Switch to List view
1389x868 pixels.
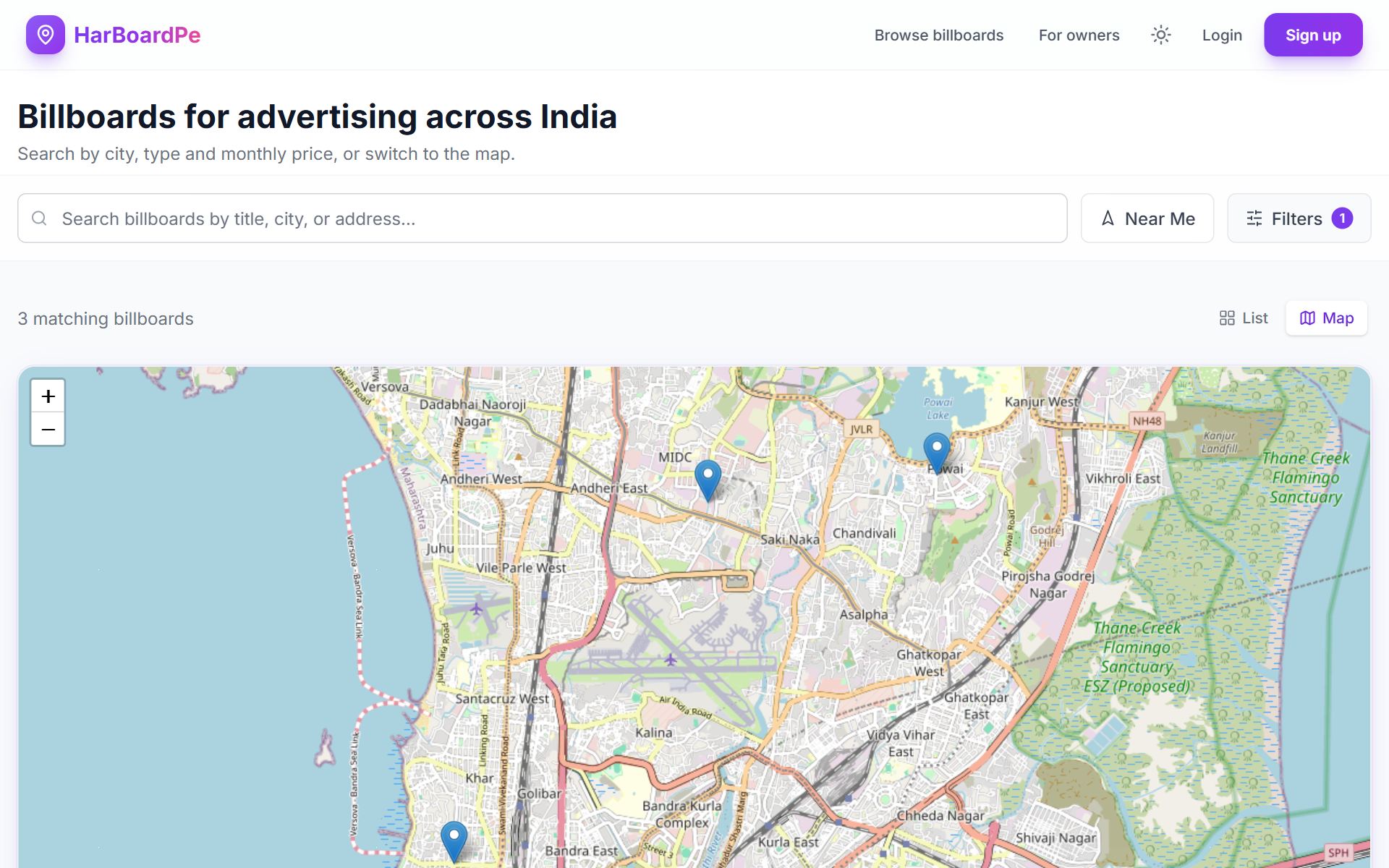[1244, 318]
